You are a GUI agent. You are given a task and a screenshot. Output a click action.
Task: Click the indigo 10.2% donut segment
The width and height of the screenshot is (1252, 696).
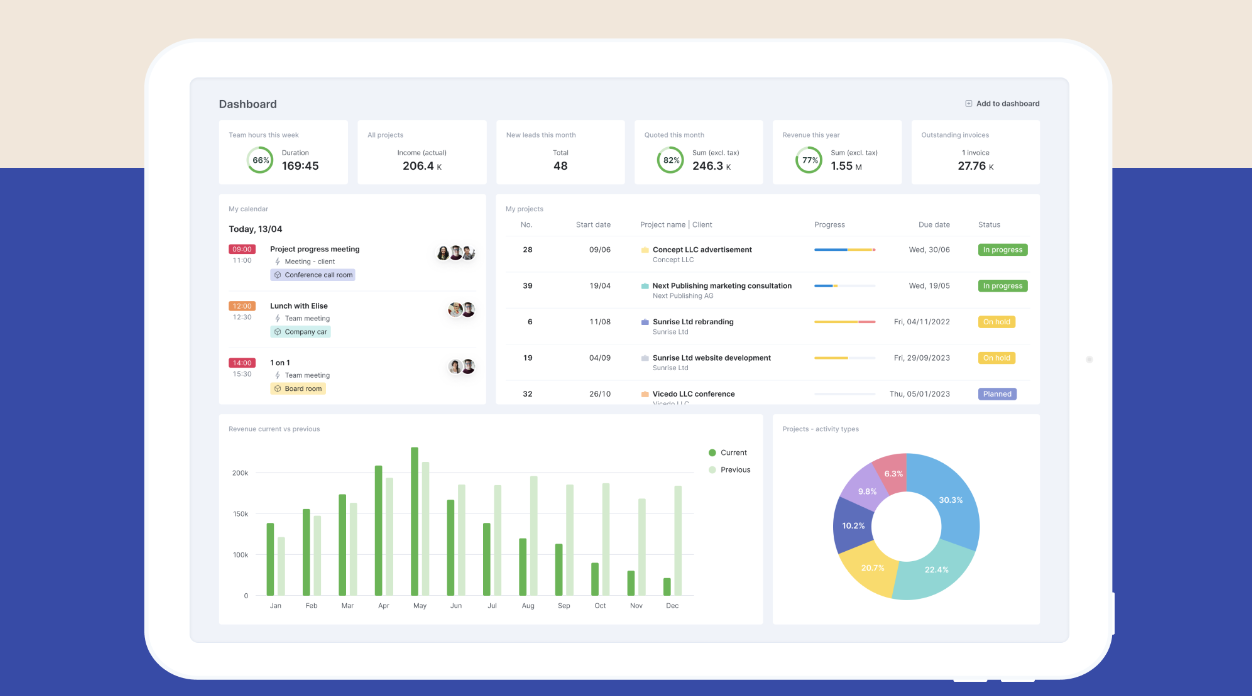[x=852, y=525]
